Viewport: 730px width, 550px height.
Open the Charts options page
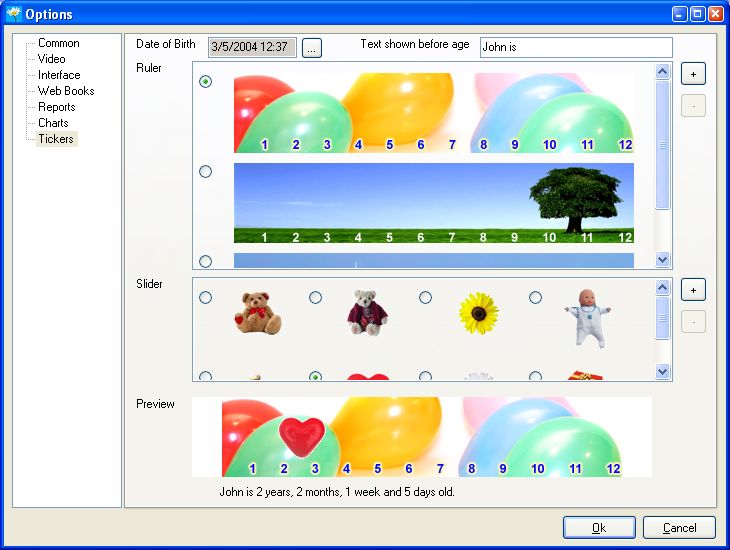tap(53, 122)
